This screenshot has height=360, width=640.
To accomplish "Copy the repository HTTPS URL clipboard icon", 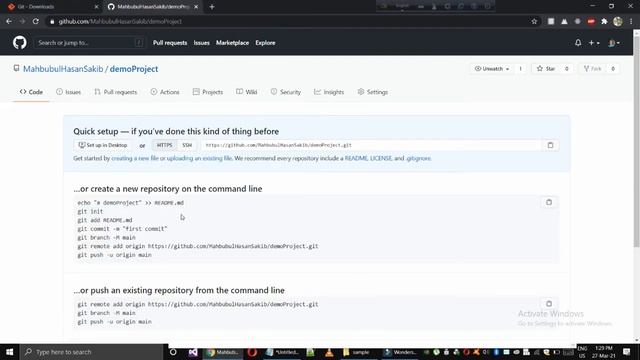I will tap(550, 145).
